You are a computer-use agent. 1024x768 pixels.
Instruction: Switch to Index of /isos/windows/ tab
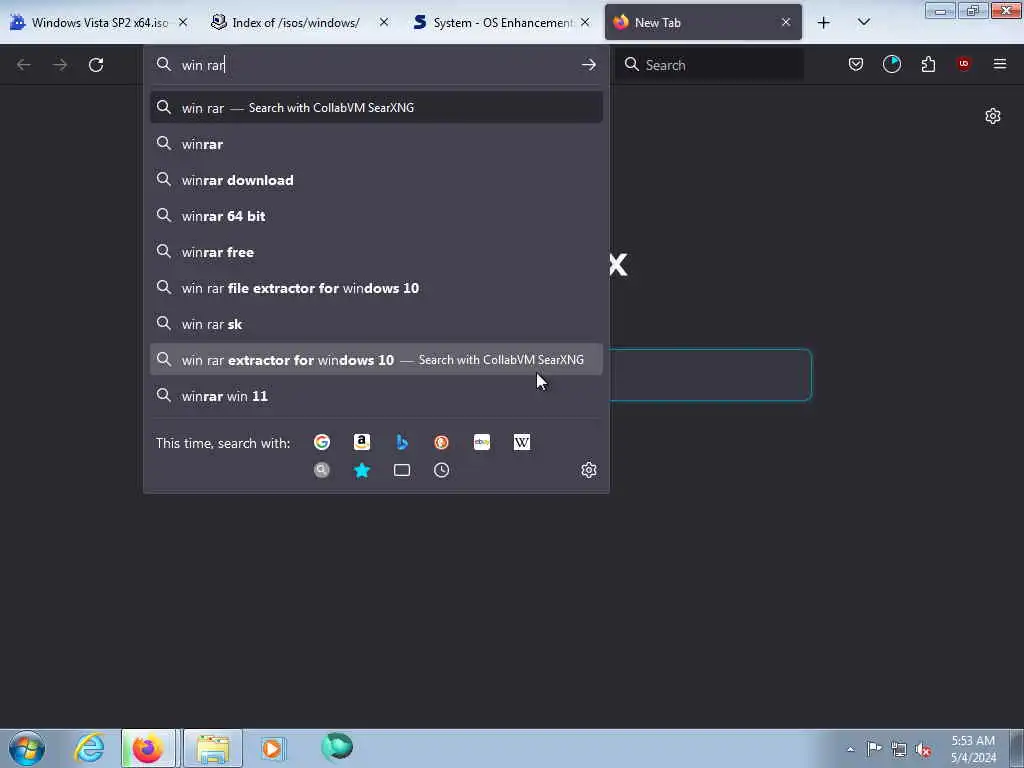point(294,22)
